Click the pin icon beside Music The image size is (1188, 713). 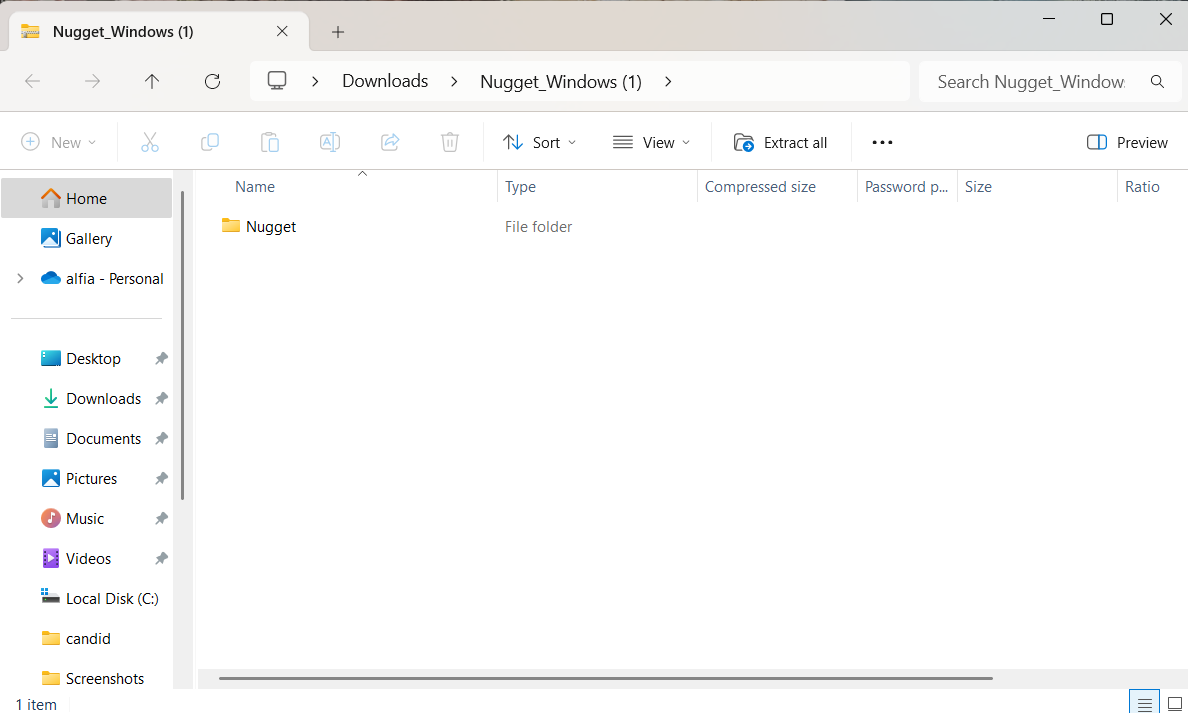tap(161, 519)
